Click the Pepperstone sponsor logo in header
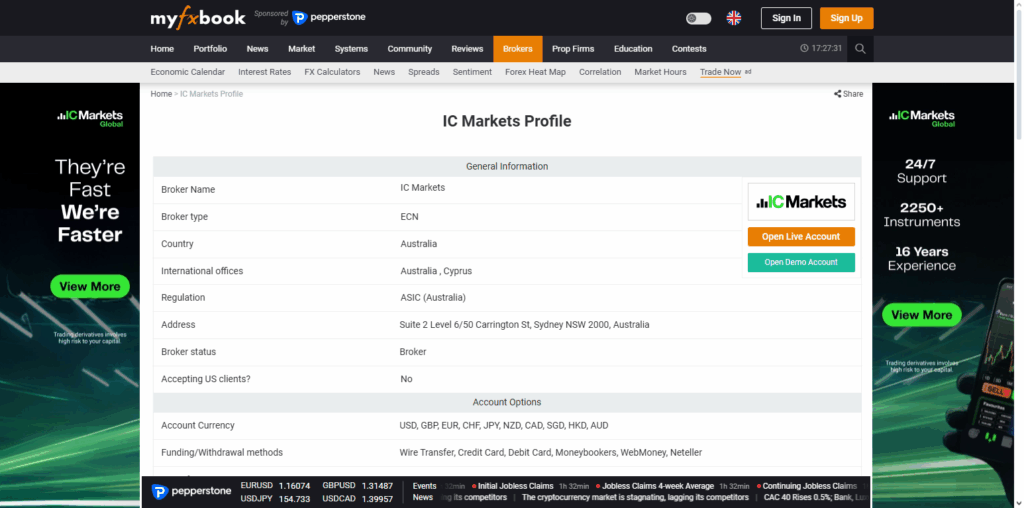This screenshot has width=1024, height=508. [328, 18]
